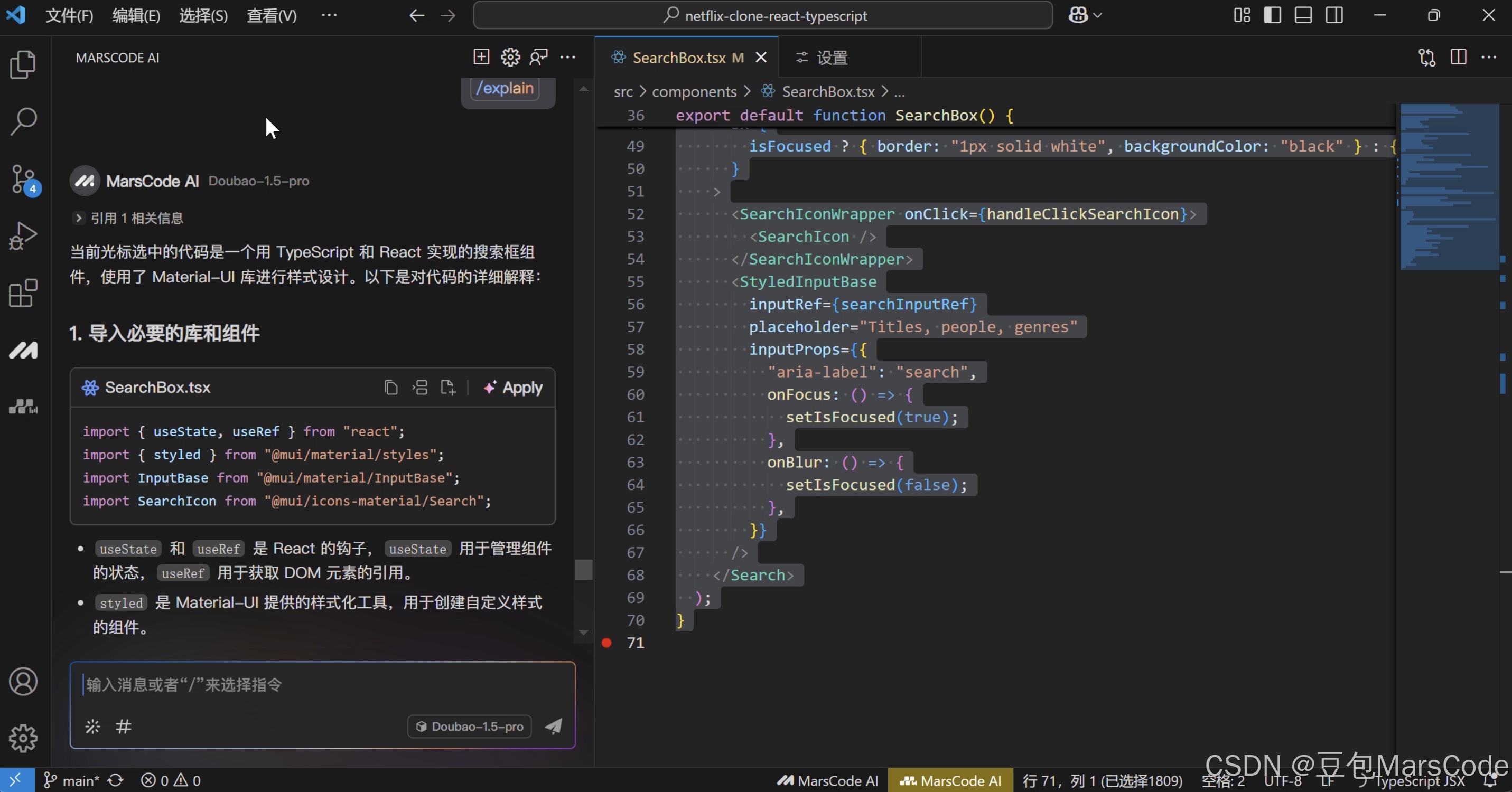The width and height of the screenshot is (1512, 792).
Task: Open MarsCode AI sidebar icon
Action: 23,350
